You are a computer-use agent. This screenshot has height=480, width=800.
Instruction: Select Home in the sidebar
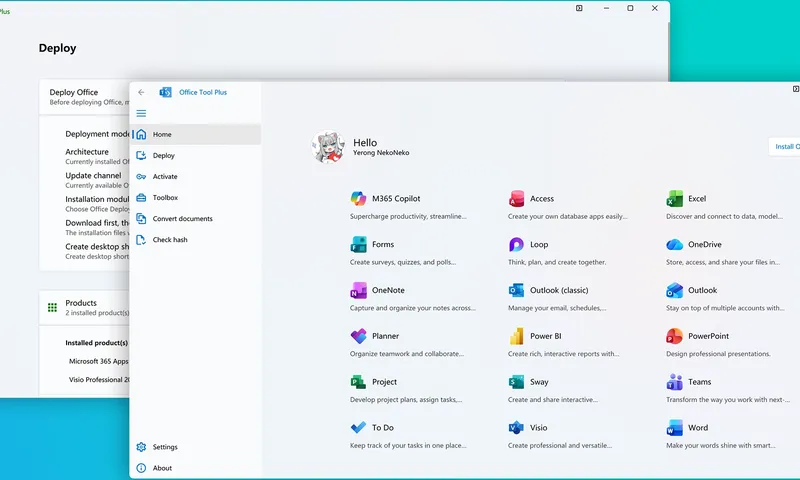tap(196, 134)
